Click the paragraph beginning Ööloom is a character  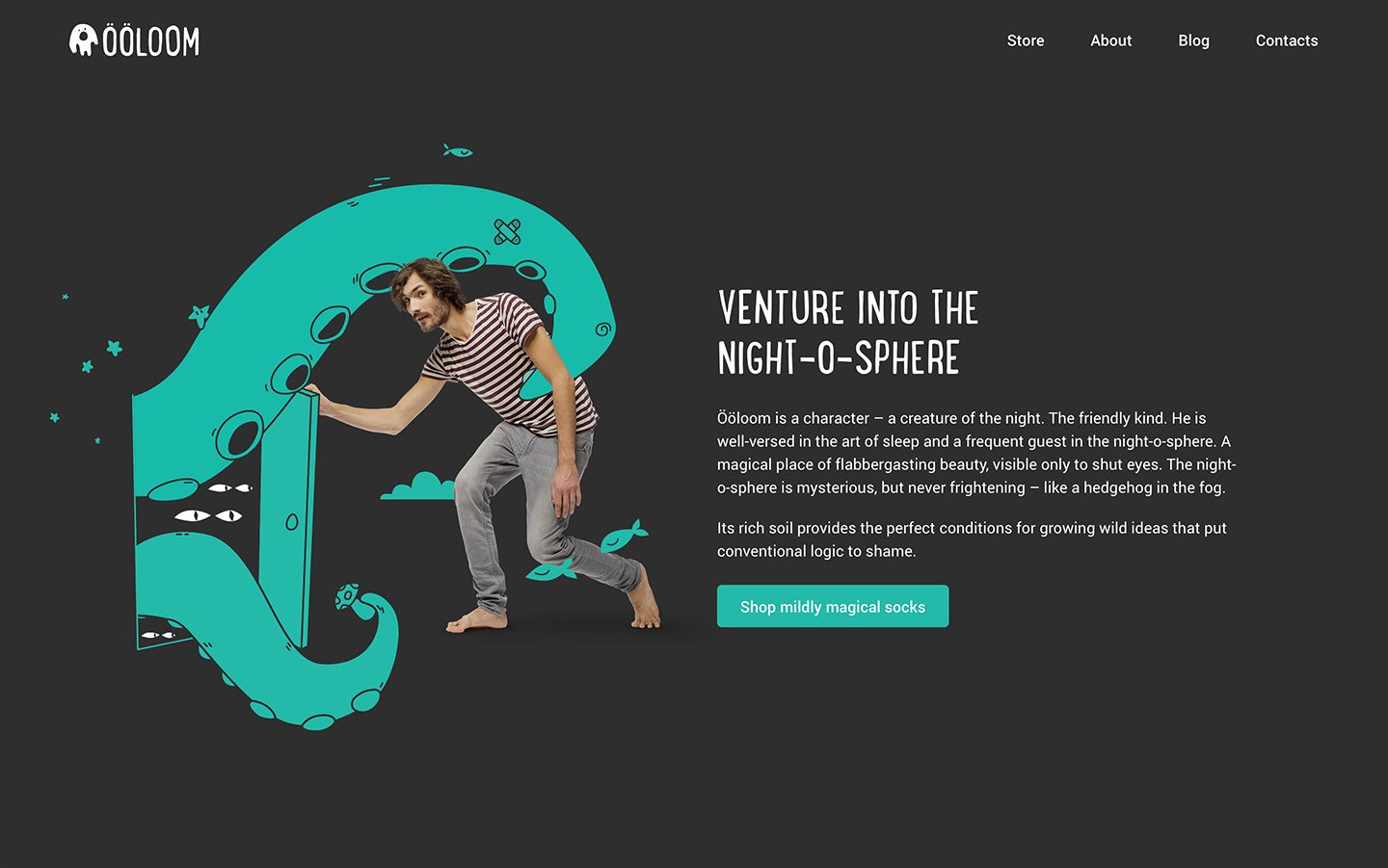tap(976, 453)
